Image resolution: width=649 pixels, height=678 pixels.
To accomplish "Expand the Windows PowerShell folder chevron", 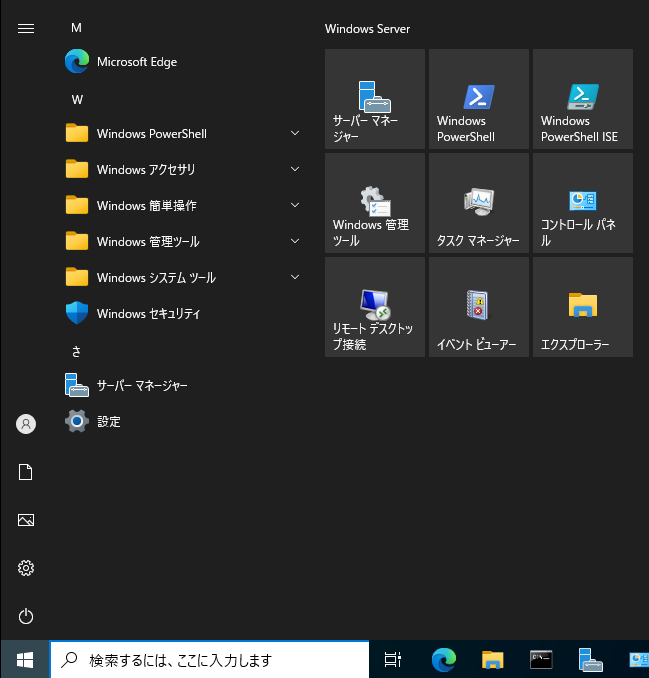I will tap(295, 133).
